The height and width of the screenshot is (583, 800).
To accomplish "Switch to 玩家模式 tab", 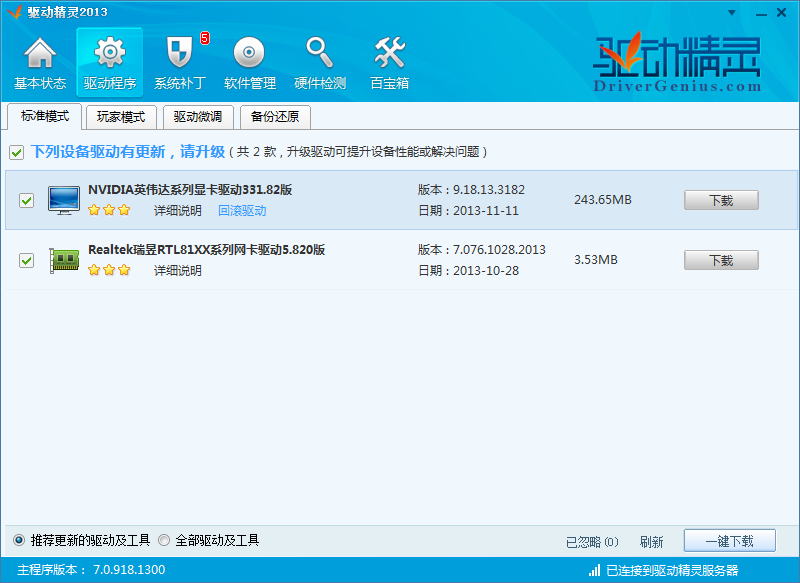I will click(121, 117).
